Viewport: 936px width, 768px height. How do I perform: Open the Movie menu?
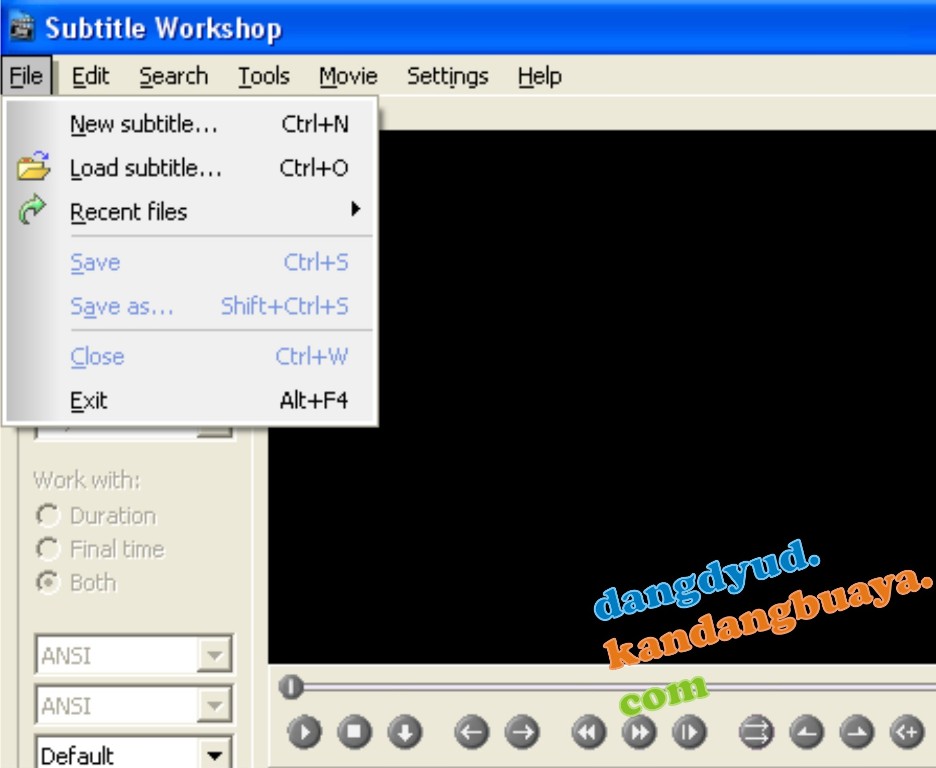348,76
